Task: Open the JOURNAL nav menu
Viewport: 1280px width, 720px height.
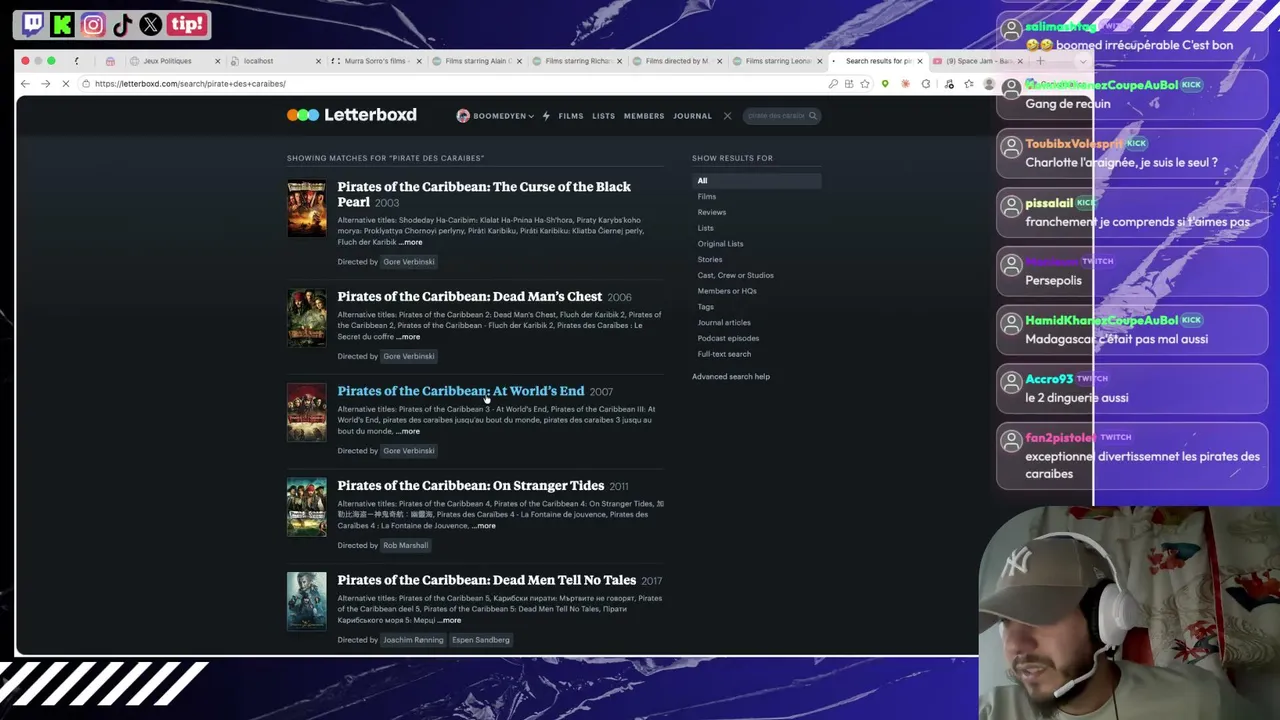Action: (692, 116)
